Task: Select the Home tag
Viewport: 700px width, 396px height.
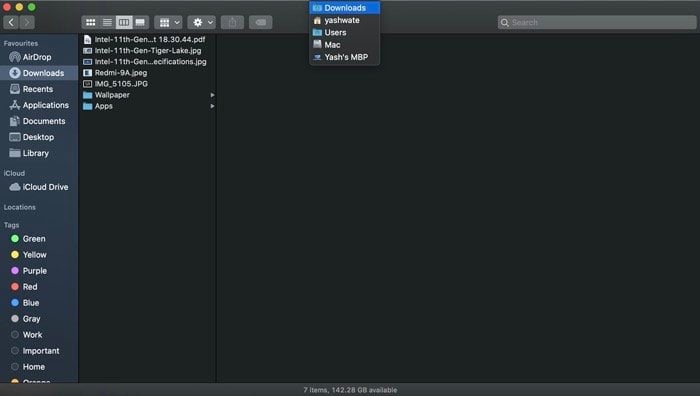Action: coord(39,367)
